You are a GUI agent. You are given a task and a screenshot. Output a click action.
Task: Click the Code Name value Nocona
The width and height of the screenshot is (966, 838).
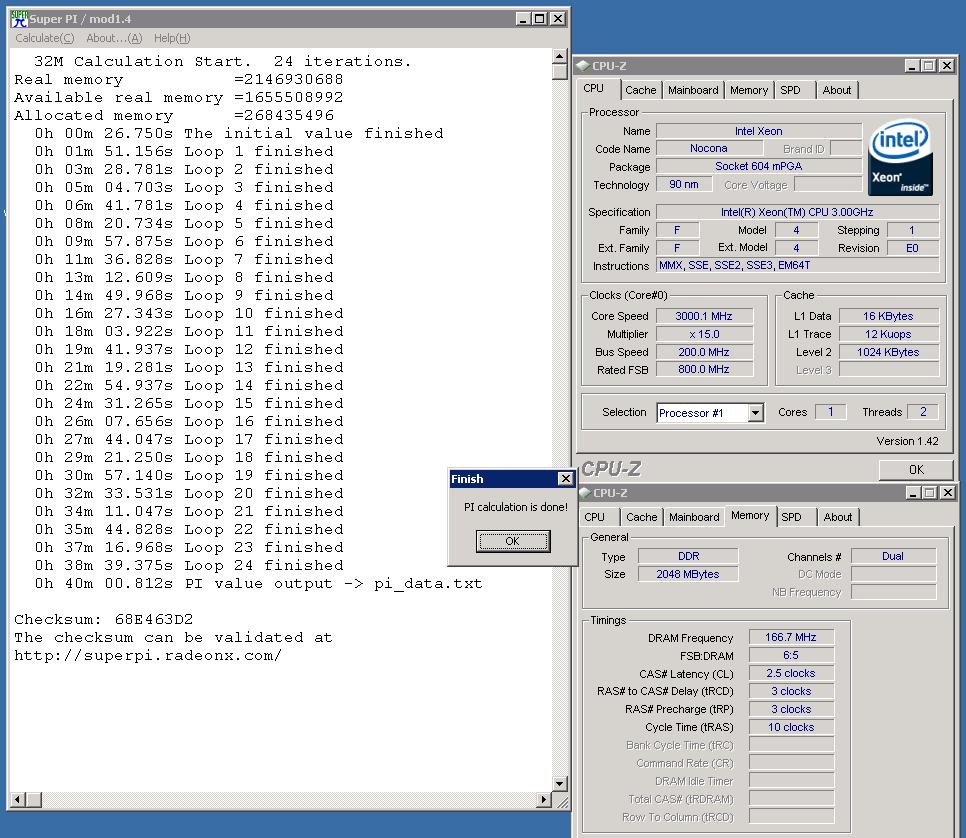point(709,148)
